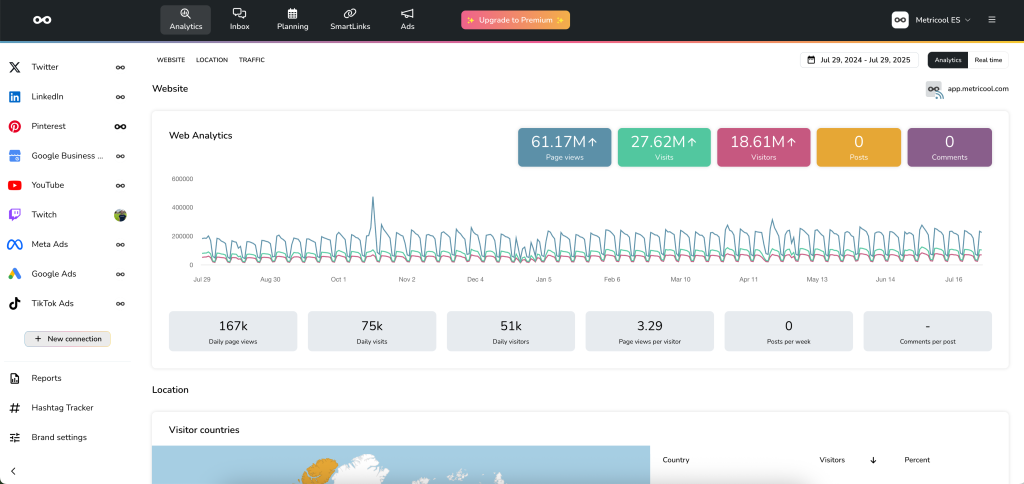The image size is (1024, 484).
Task: Select the LinkedIn sidebar connection
Action: 47,97
